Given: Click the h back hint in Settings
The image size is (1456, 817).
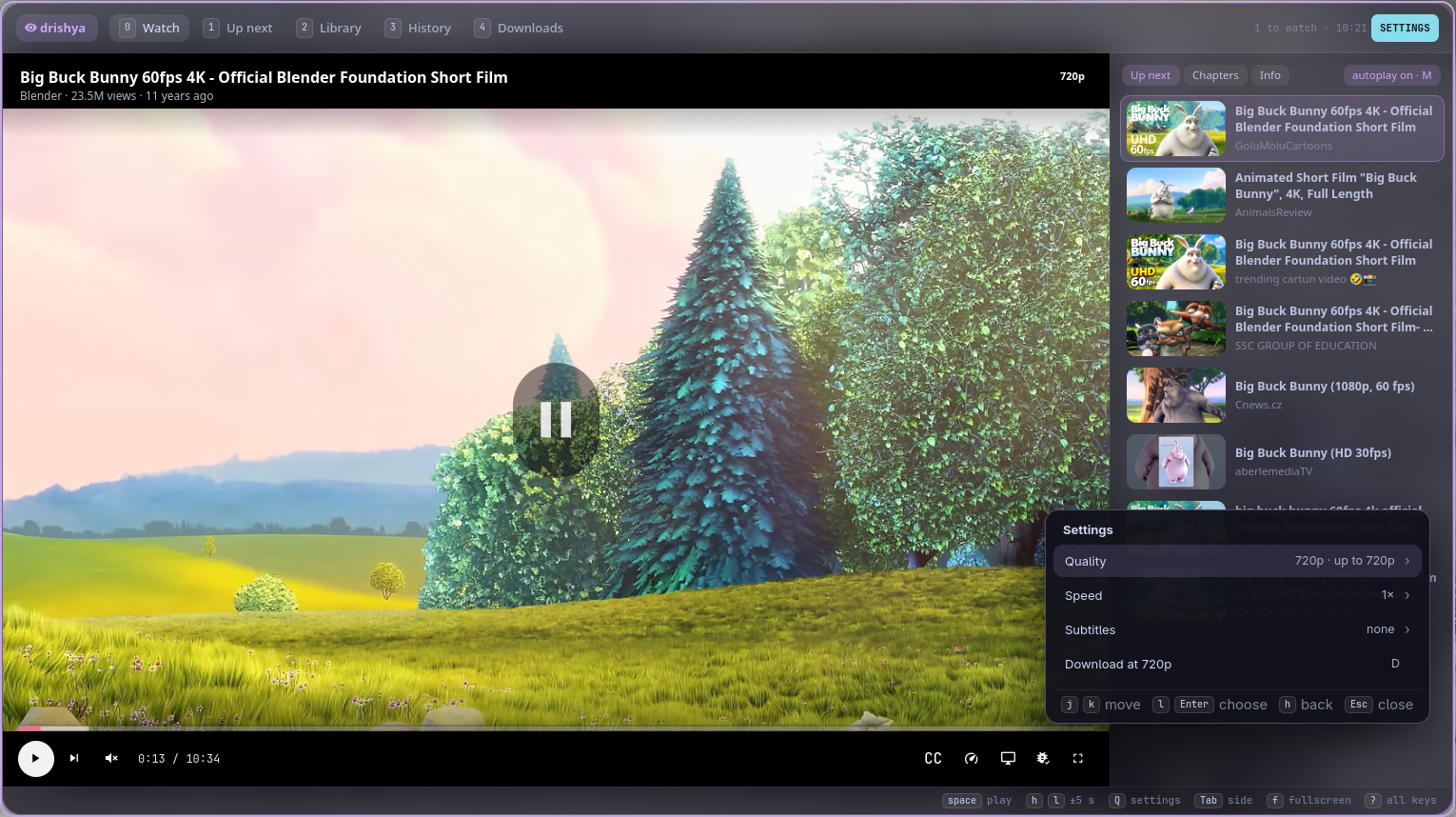Looking at the screenshot, I should coord(1306,705).
